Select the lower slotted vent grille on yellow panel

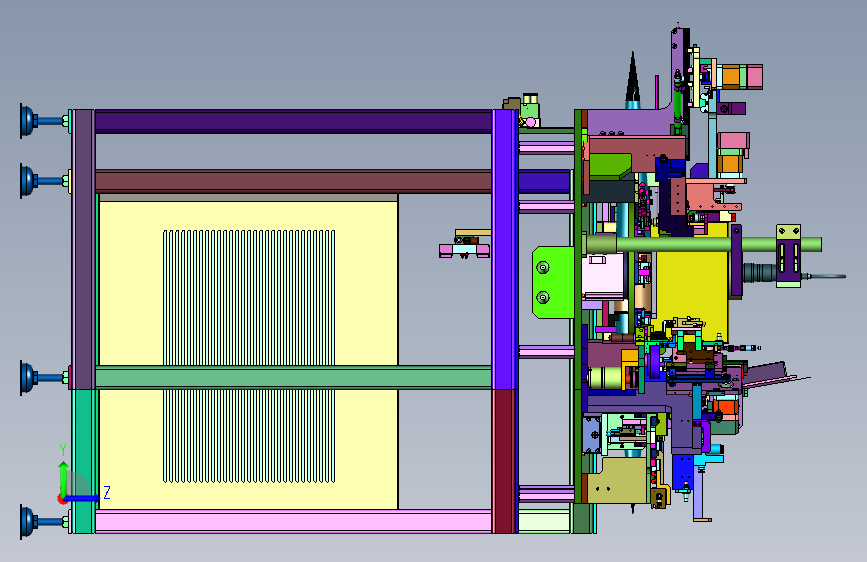249,436
